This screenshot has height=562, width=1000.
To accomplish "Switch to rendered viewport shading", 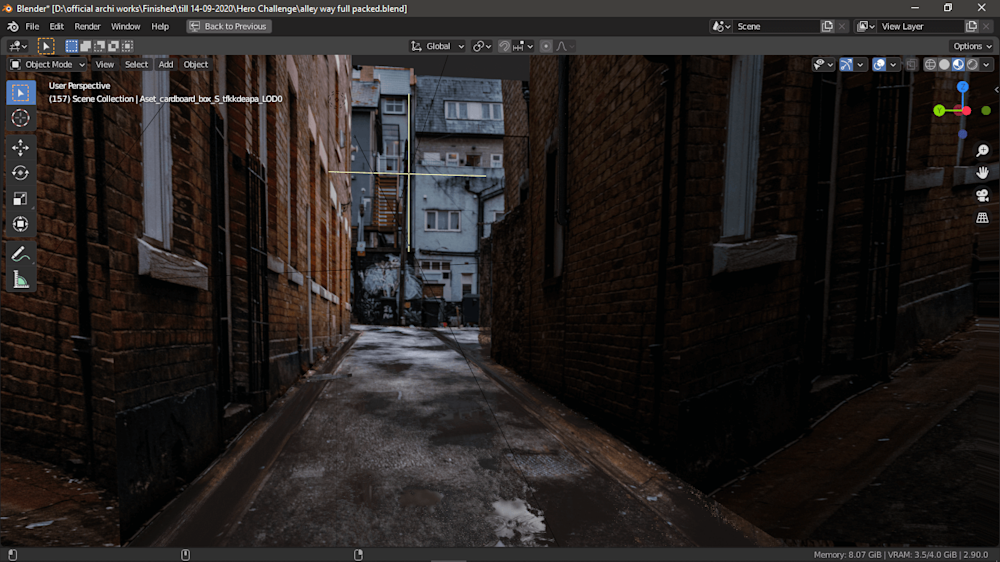I will tap(973, 64).
